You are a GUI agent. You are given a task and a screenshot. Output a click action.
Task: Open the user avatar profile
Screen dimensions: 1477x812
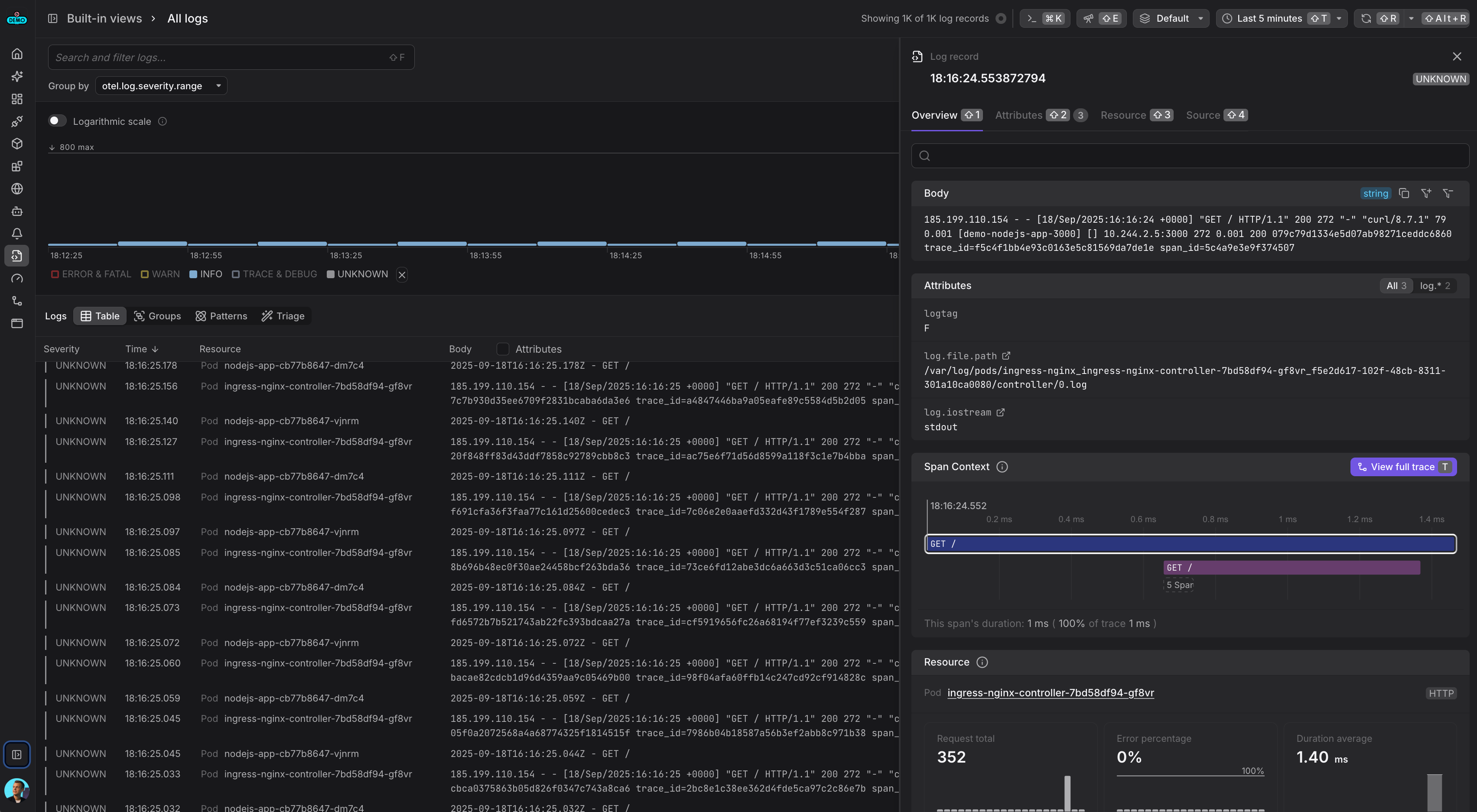point(17,790)
